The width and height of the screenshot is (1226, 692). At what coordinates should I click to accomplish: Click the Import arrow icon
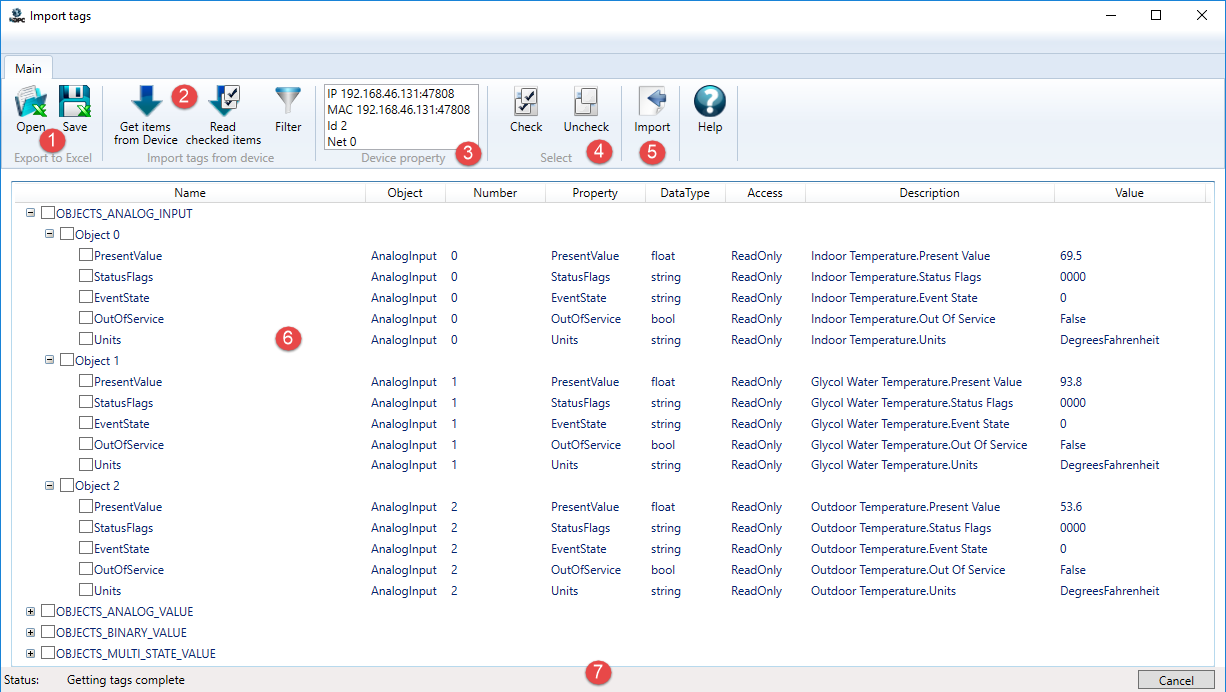(x=652, y=102)
